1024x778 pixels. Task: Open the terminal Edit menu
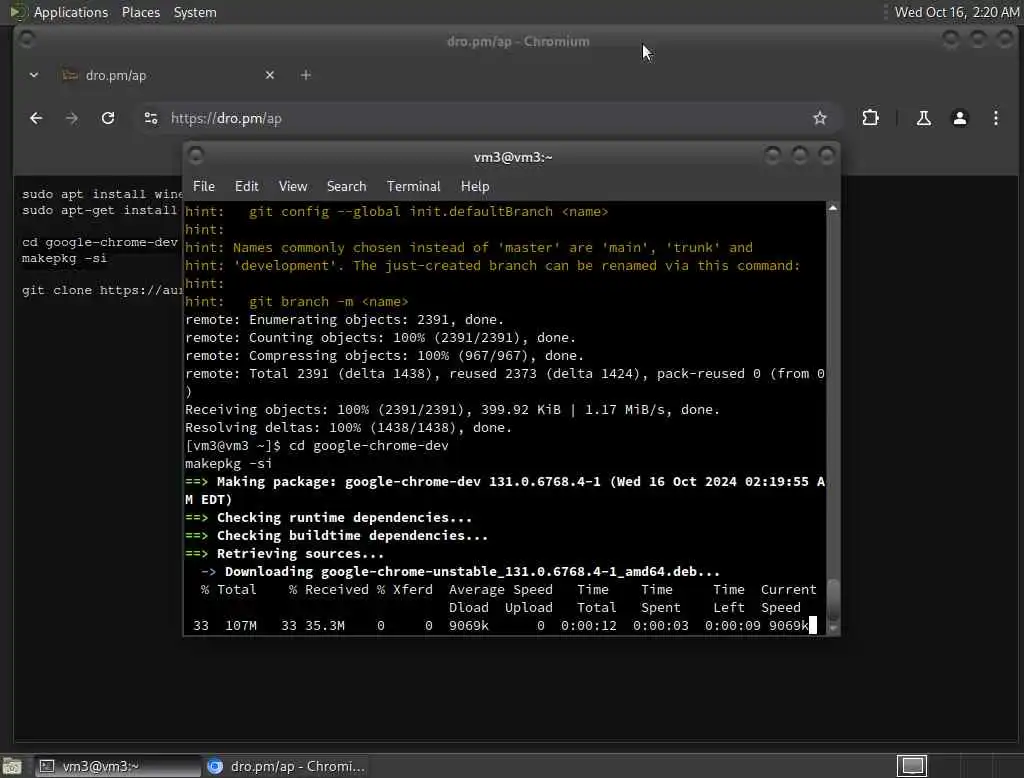(x=246, y=186)
